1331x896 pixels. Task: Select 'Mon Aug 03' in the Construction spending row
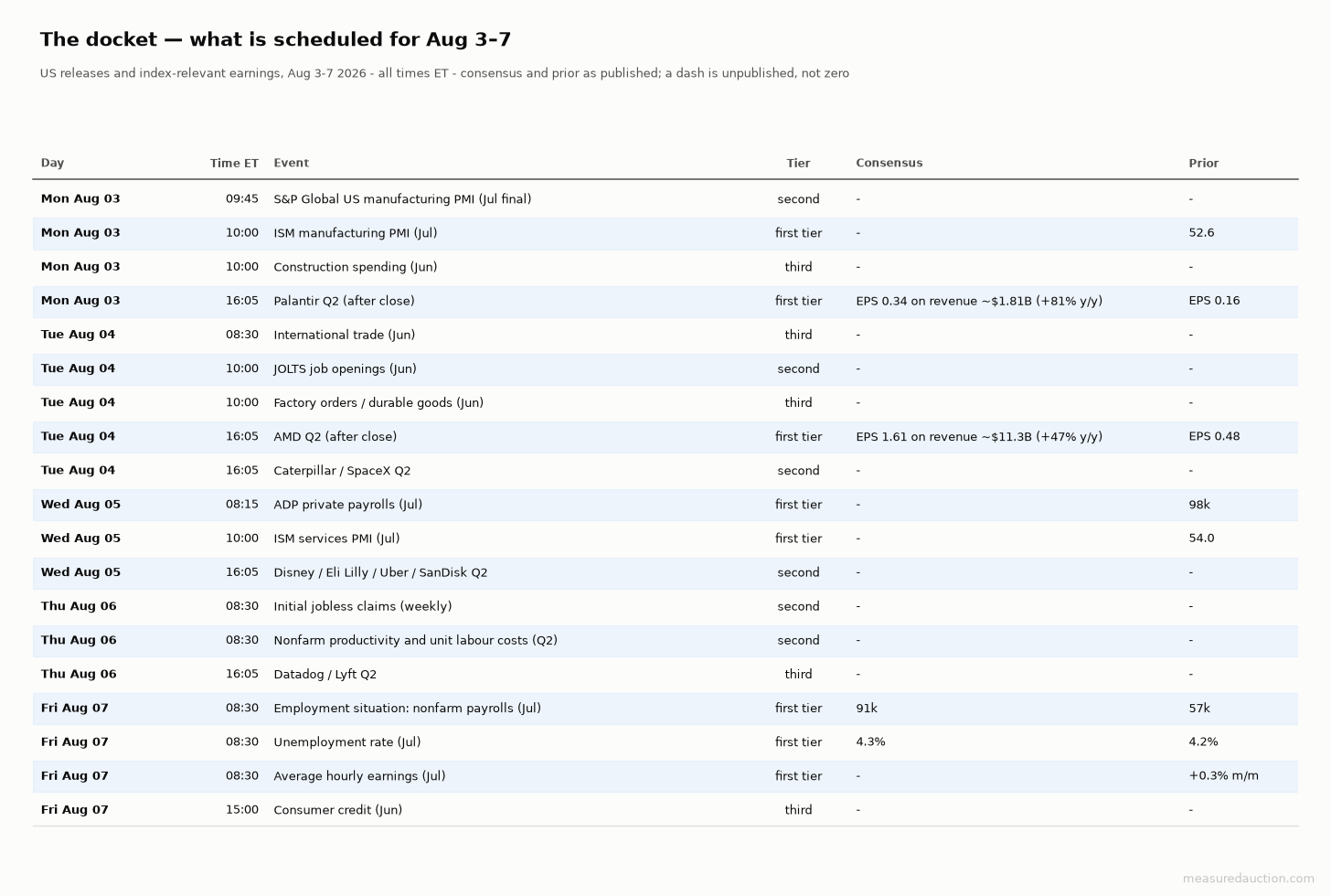(x=80, y=267)
